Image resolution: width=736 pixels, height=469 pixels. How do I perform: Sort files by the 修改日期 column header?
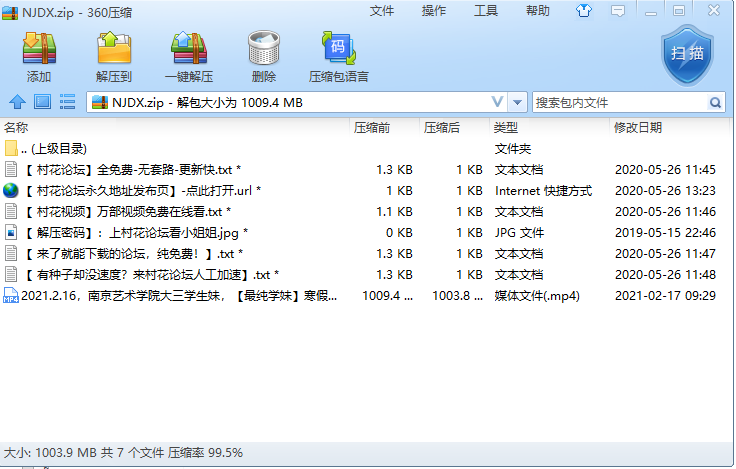point(637,128)
